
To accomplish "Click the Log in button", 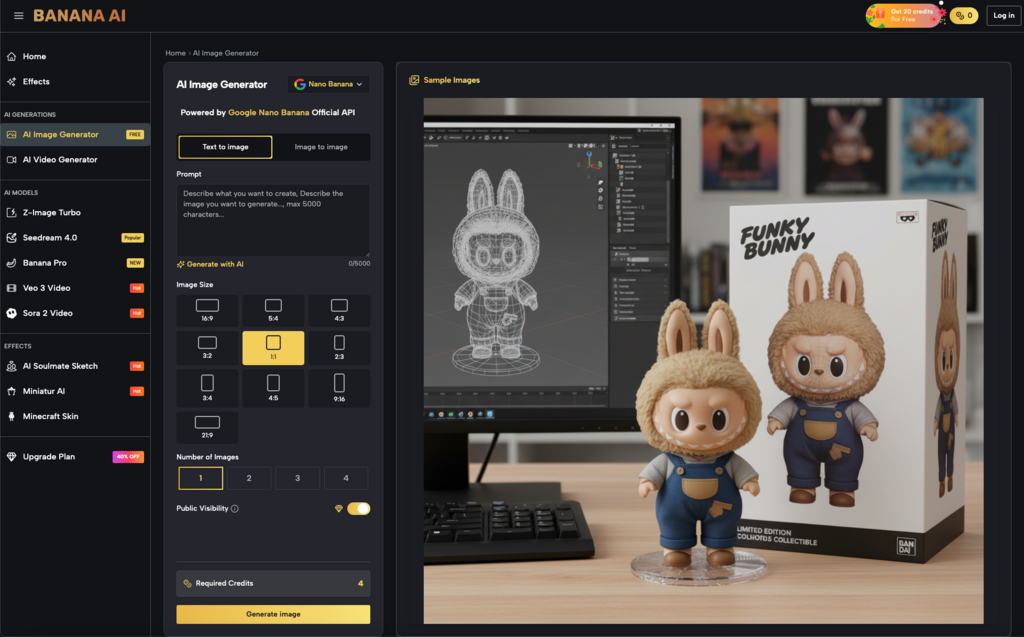I will [x=1002, y=15].
